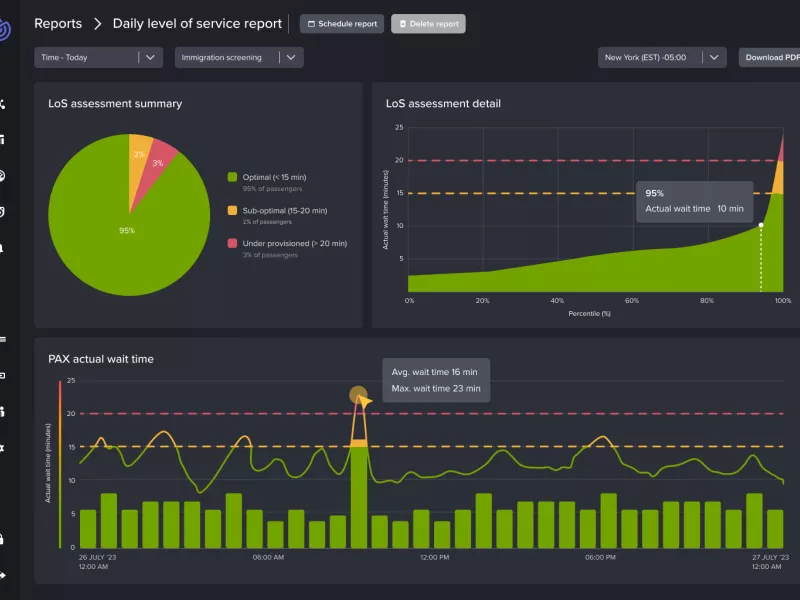The image size is (800, 600).
Task: Click the breadcrumb chevron after Reports
Action: pos(98,23)
